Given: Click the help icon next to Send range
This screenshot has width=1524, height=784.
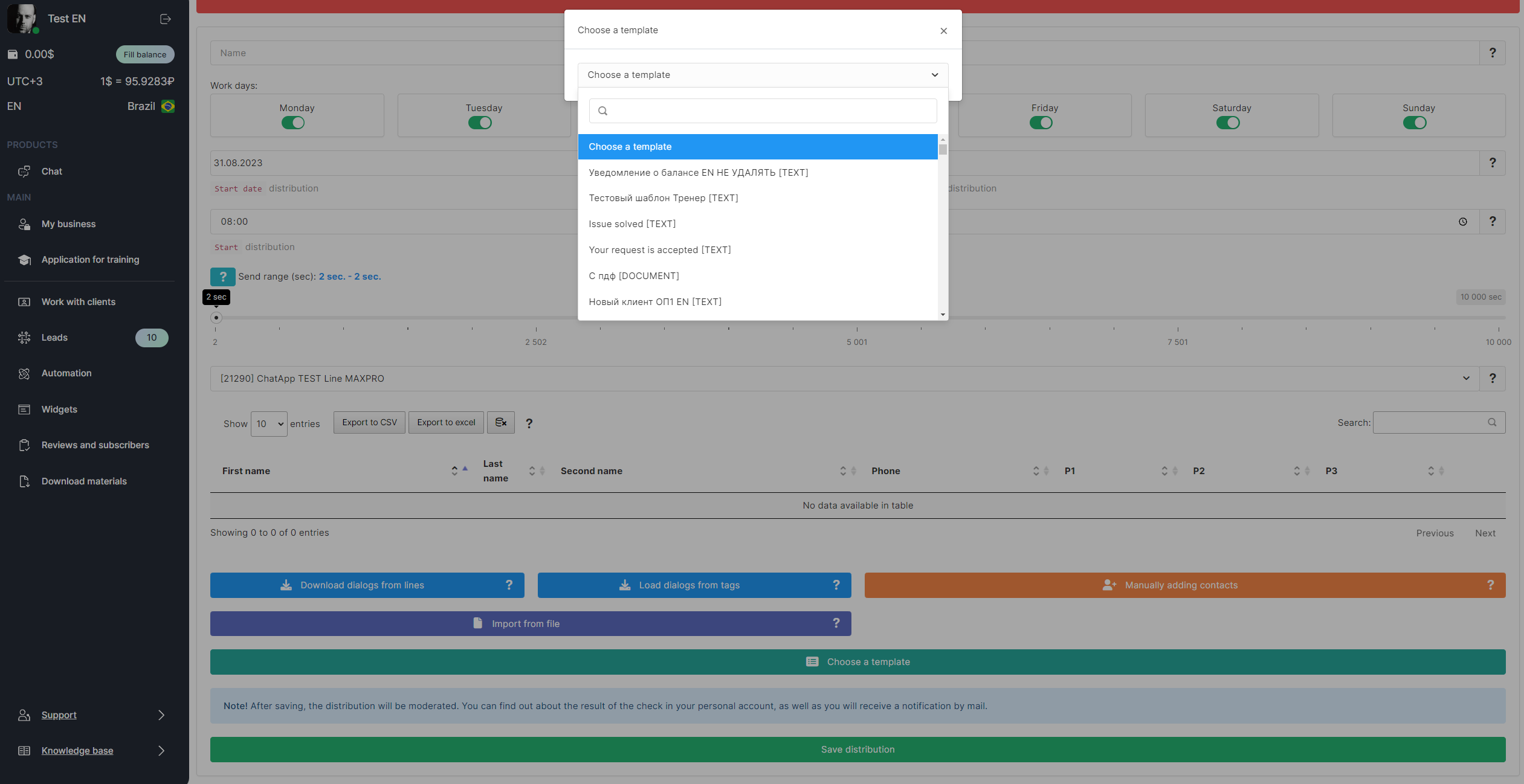Looking at the screenshot, I should click(222, 277).
